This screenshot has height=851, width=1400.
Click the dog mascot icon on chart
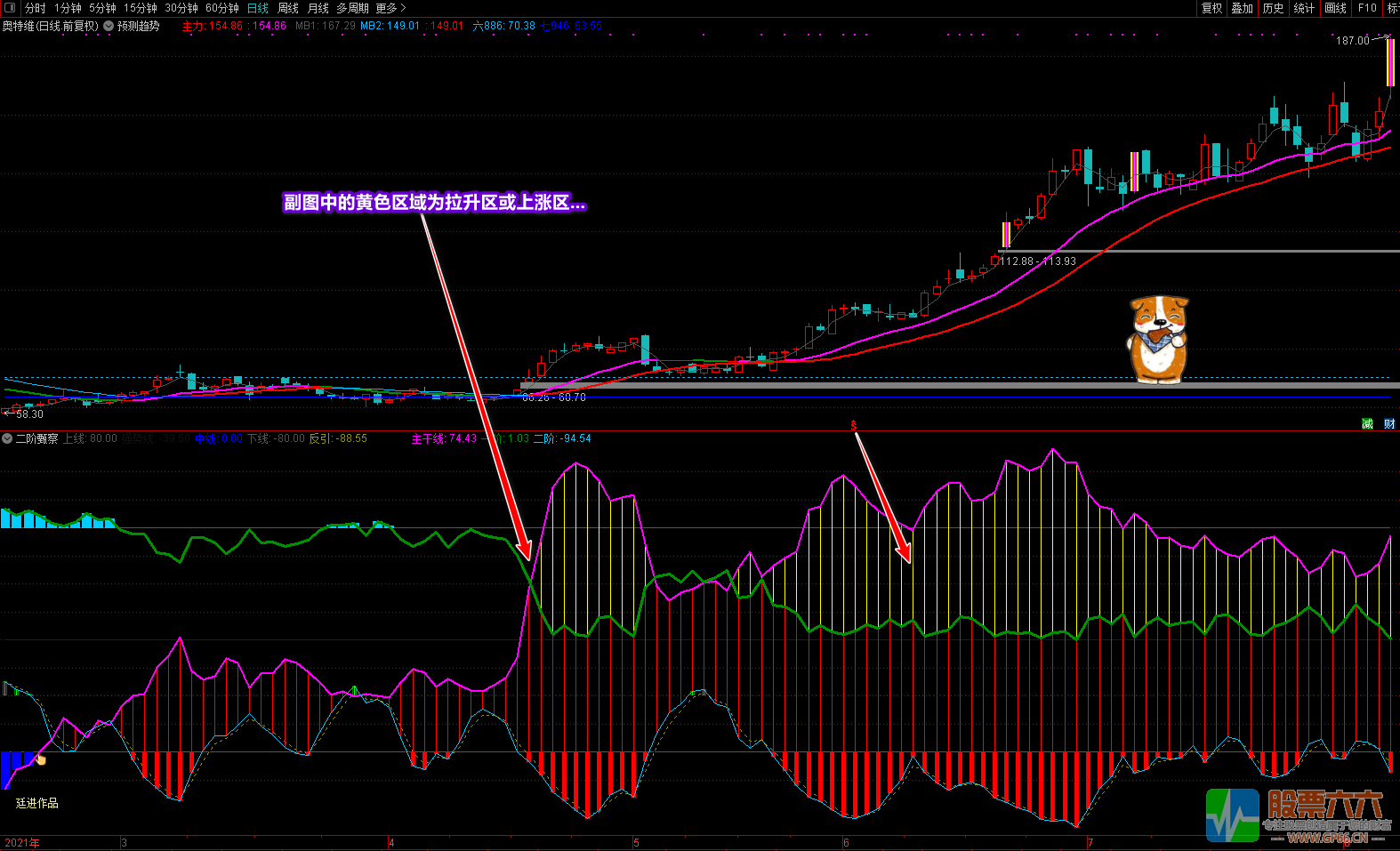coord(1157,340)
